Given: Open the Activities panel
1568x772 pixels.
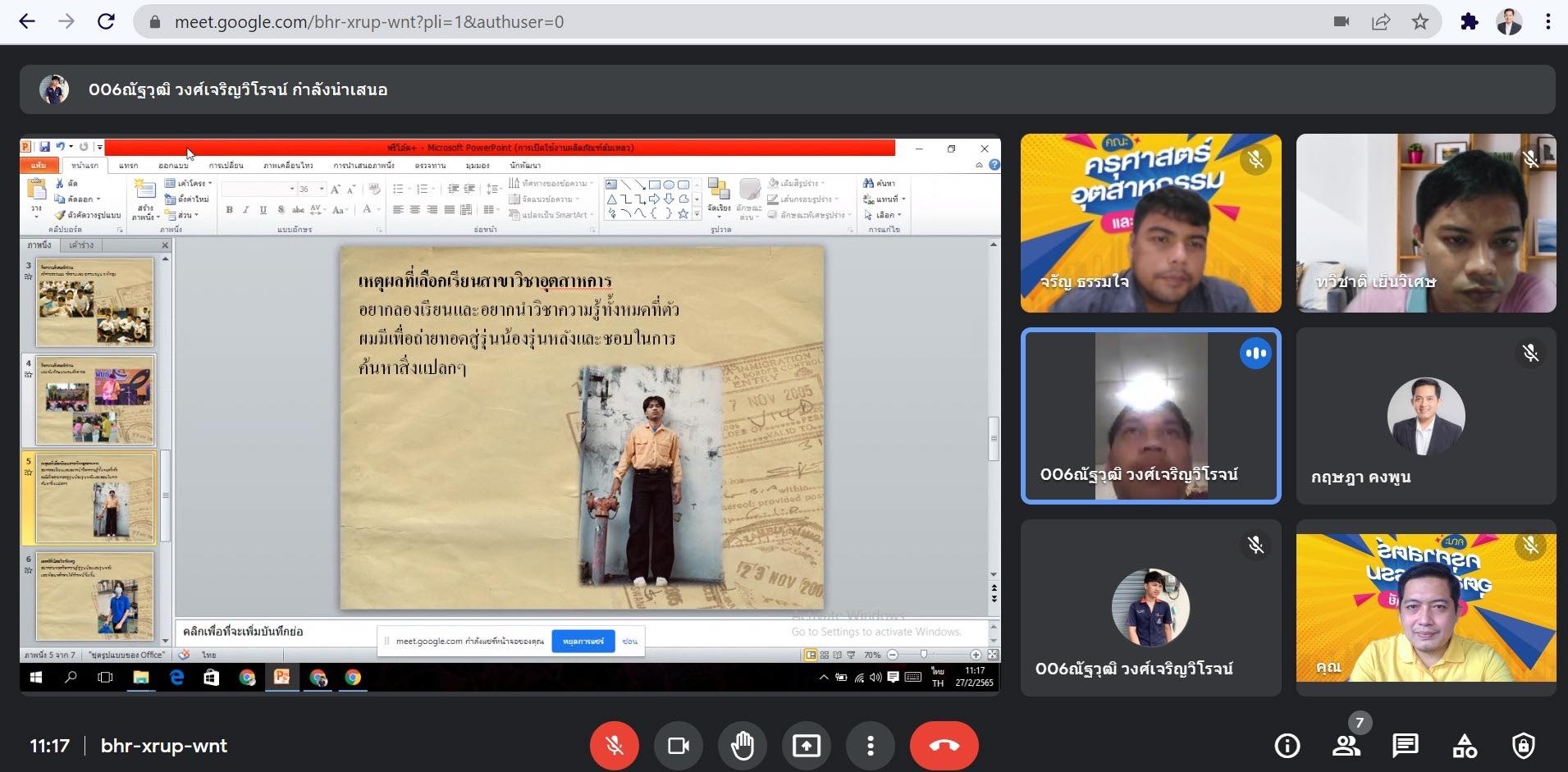Looking at the screenshot, I should tap(1465, 746).
